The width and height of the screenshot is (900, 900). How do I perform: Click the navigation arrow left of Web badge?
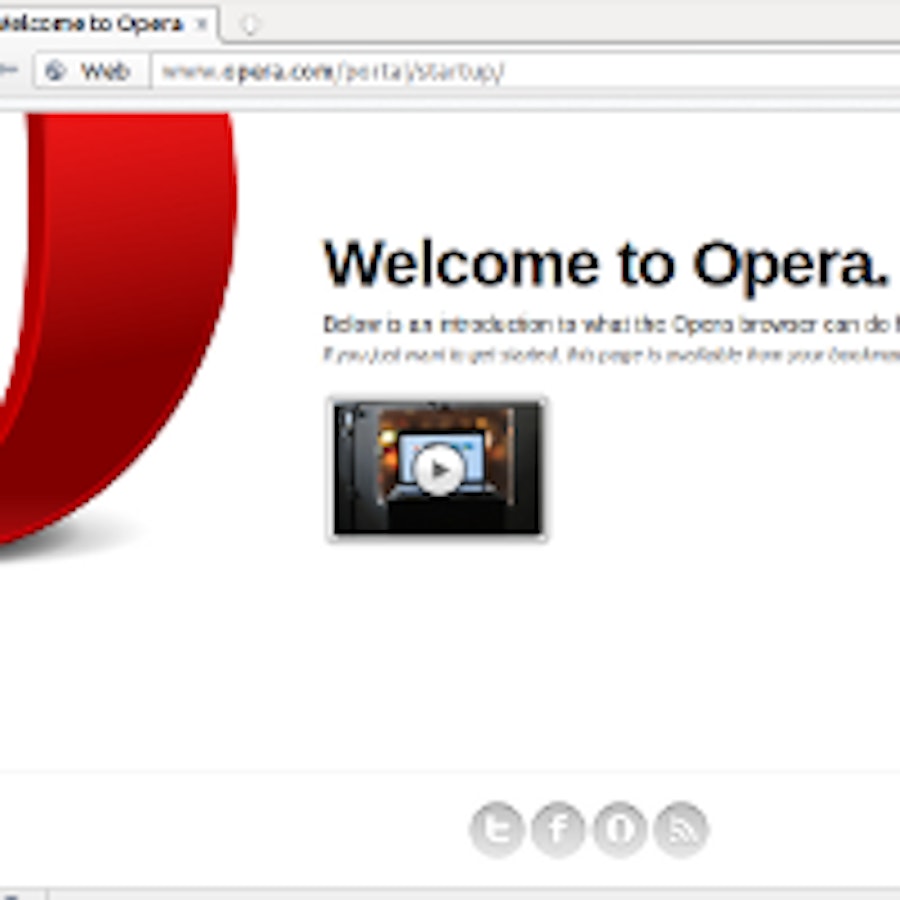tap(10, 71)
